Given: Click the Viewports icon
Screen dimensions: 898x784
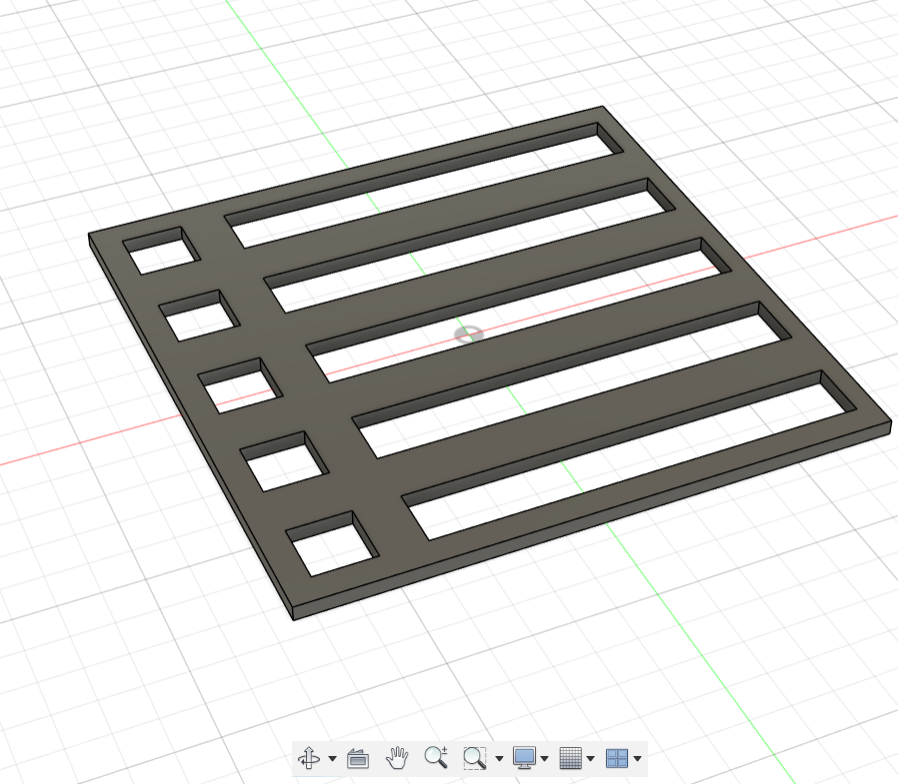Looking at the screenshot, I should 617,758.
